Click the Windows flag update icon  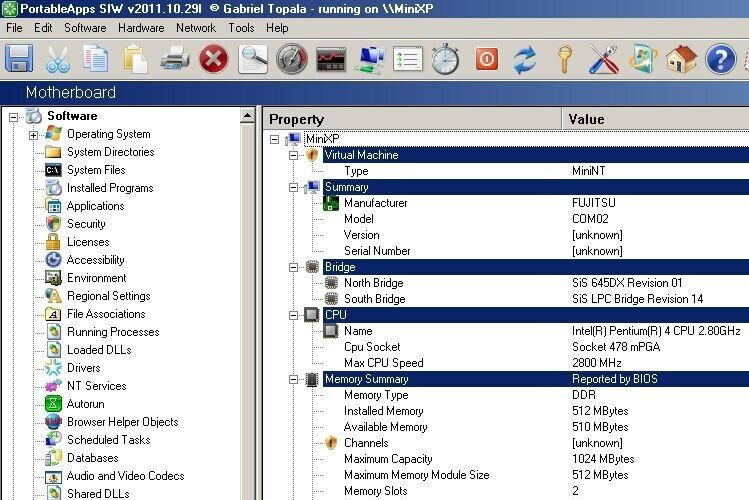pos(642,59)
